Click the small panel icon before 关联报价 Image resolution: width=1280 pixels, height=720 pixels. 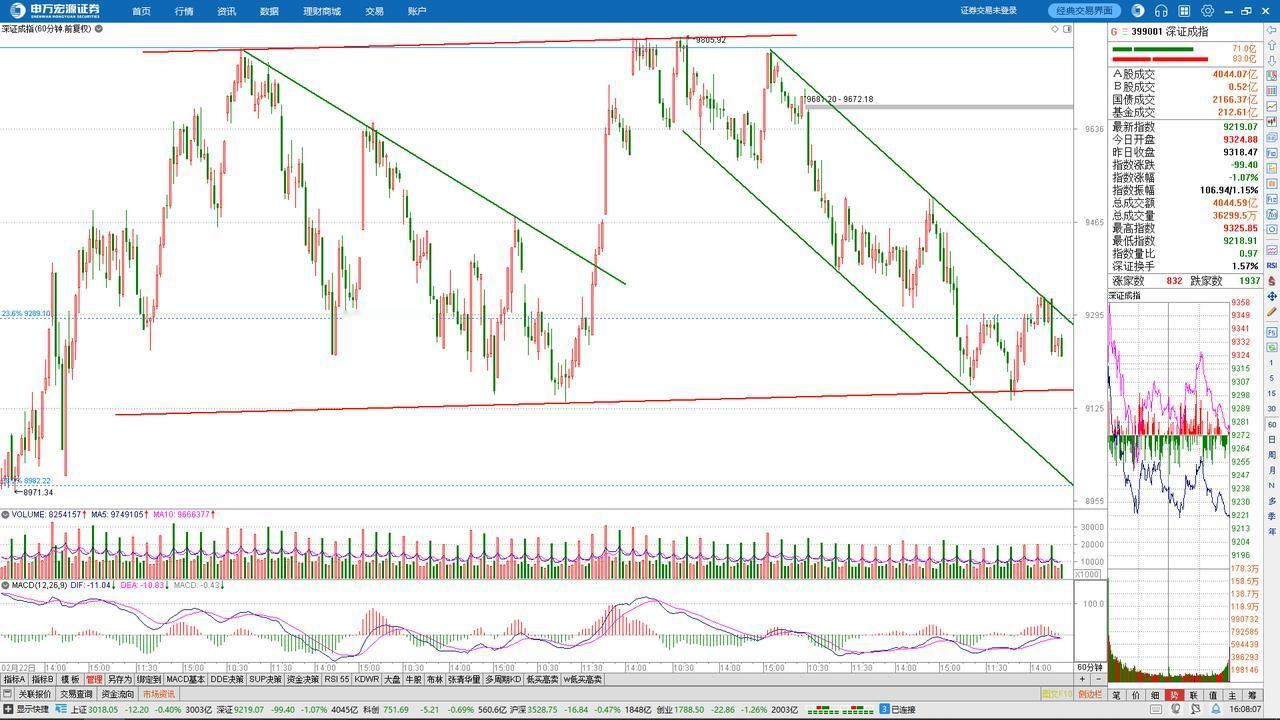[x=8, y=694]
